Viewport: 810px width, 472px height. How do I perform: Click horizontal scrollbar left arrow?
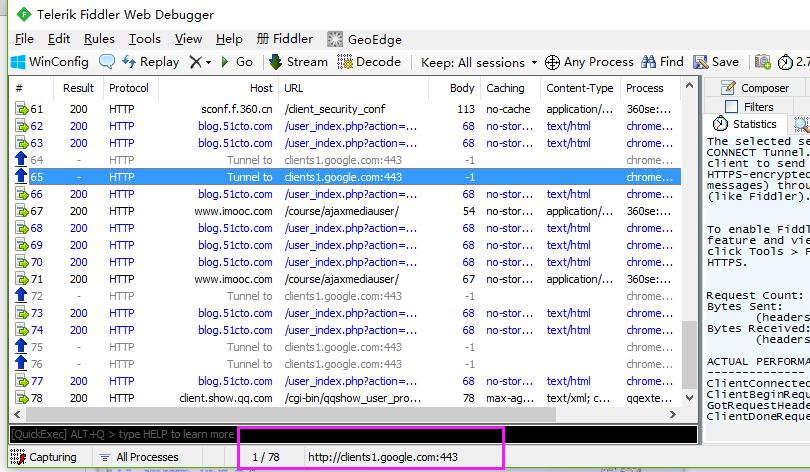pyautogui.click(x=17, y=414)
